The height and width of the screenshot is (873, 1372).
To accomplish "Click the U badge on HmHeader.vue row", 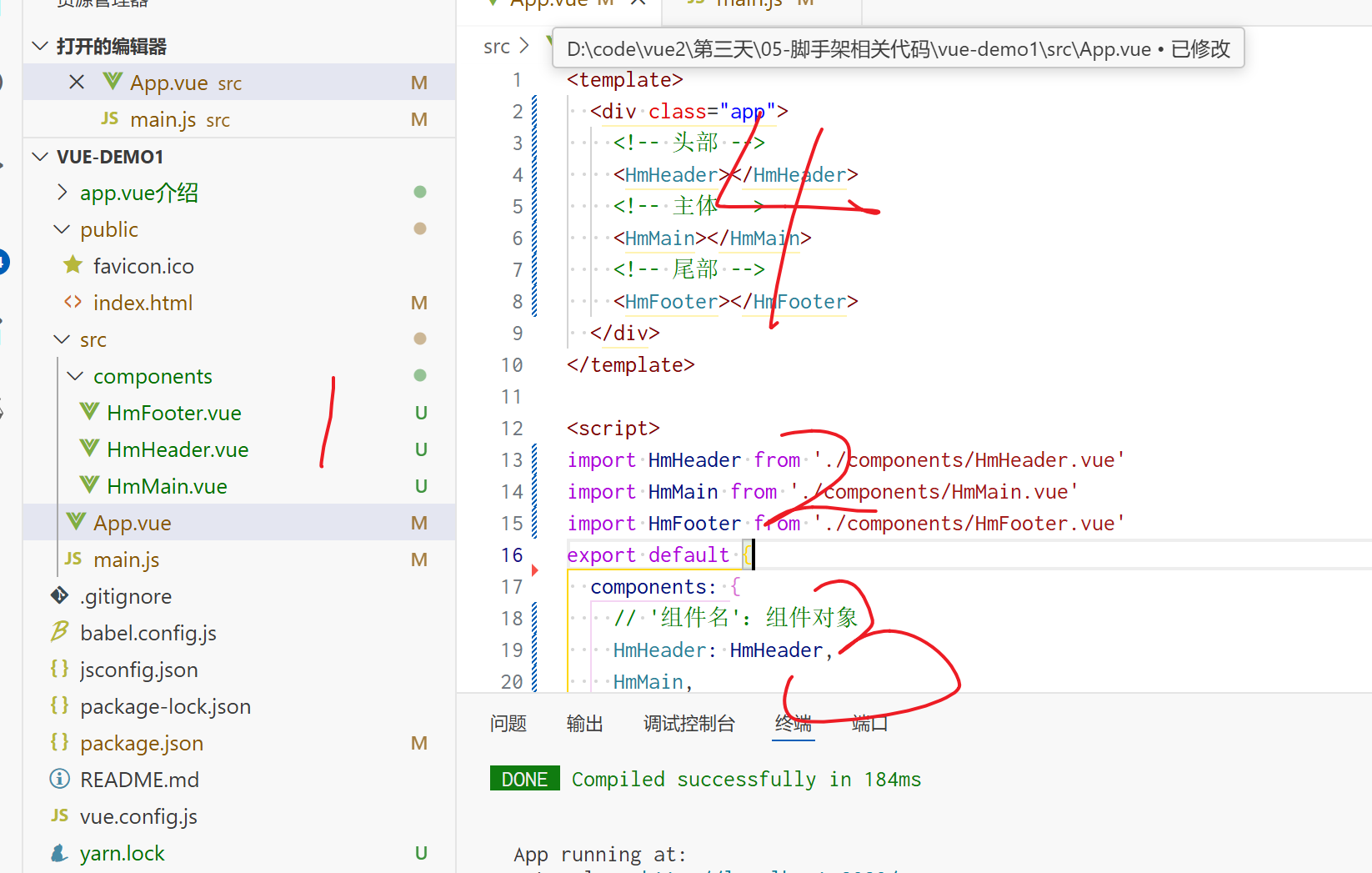I will pyautogui.click(x=421, y=449).
